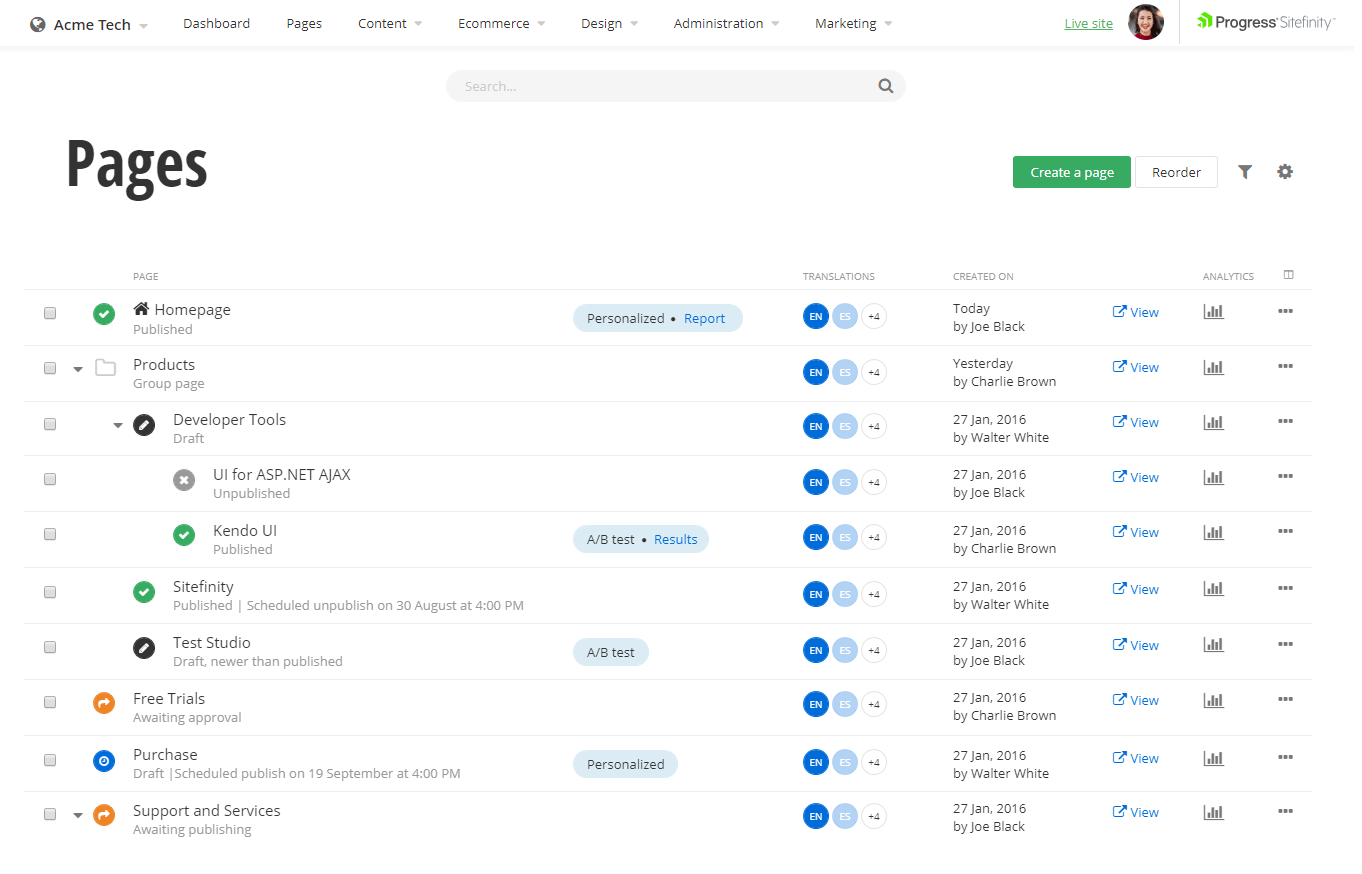This screenshot has height=874, width=1362.
Task: Tick the Developer Tools row checkbox
Action: click(50, 424)
